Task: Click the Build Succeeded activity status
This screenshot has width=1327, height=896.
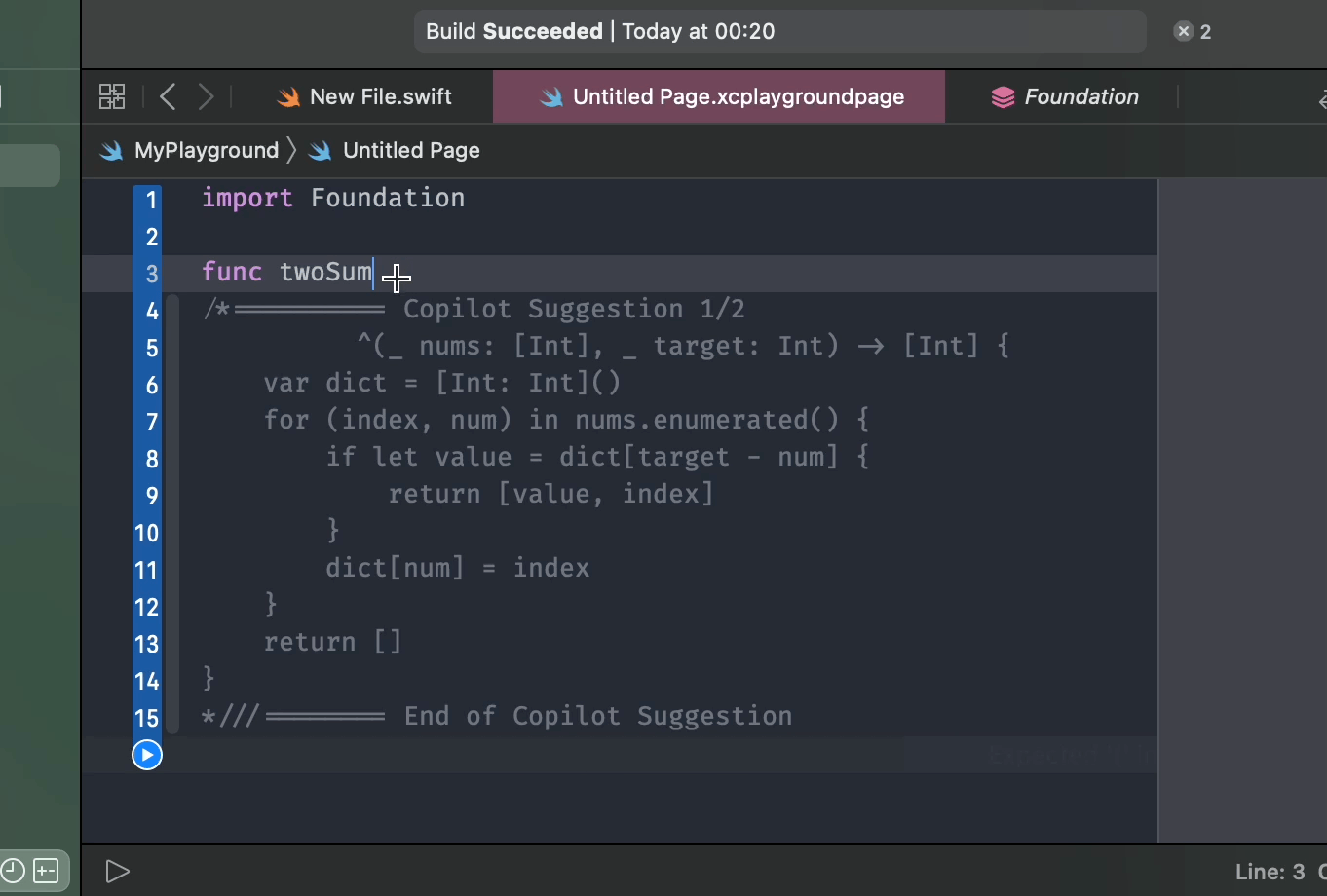Action: click(600, 32)
